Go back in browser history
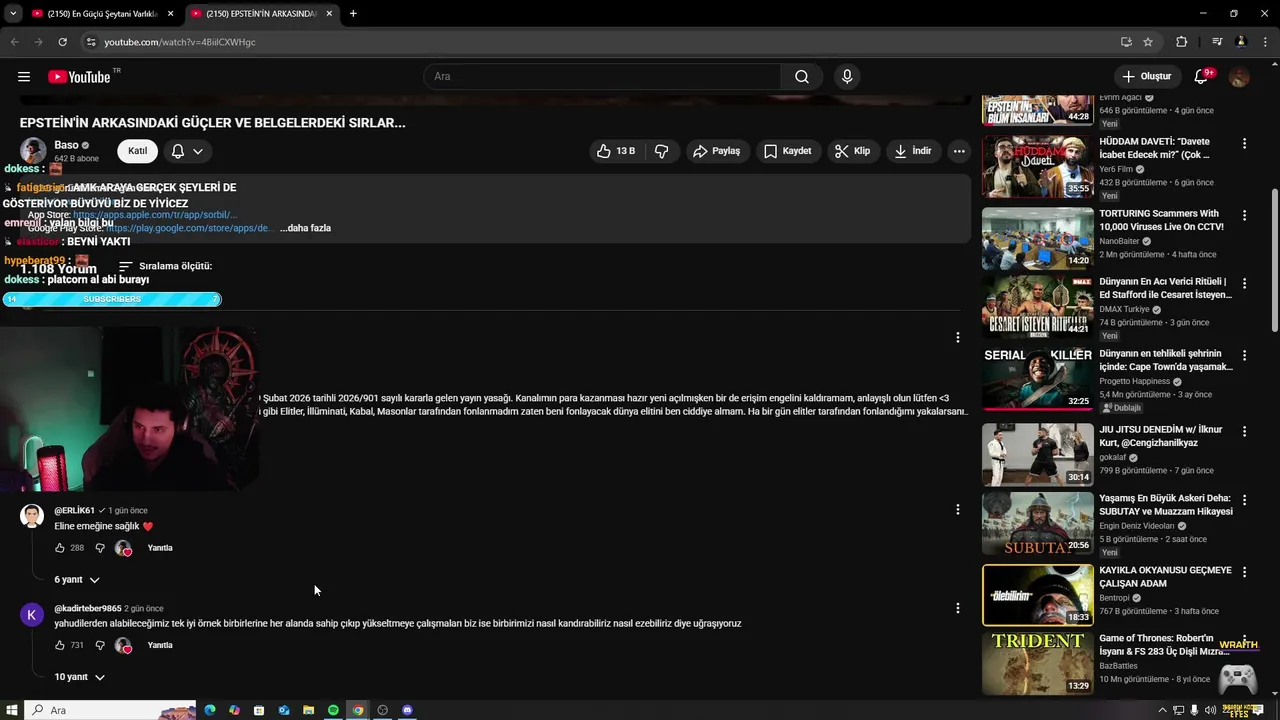Viewport: 1280px width, 720px height. tap(14, 42)
